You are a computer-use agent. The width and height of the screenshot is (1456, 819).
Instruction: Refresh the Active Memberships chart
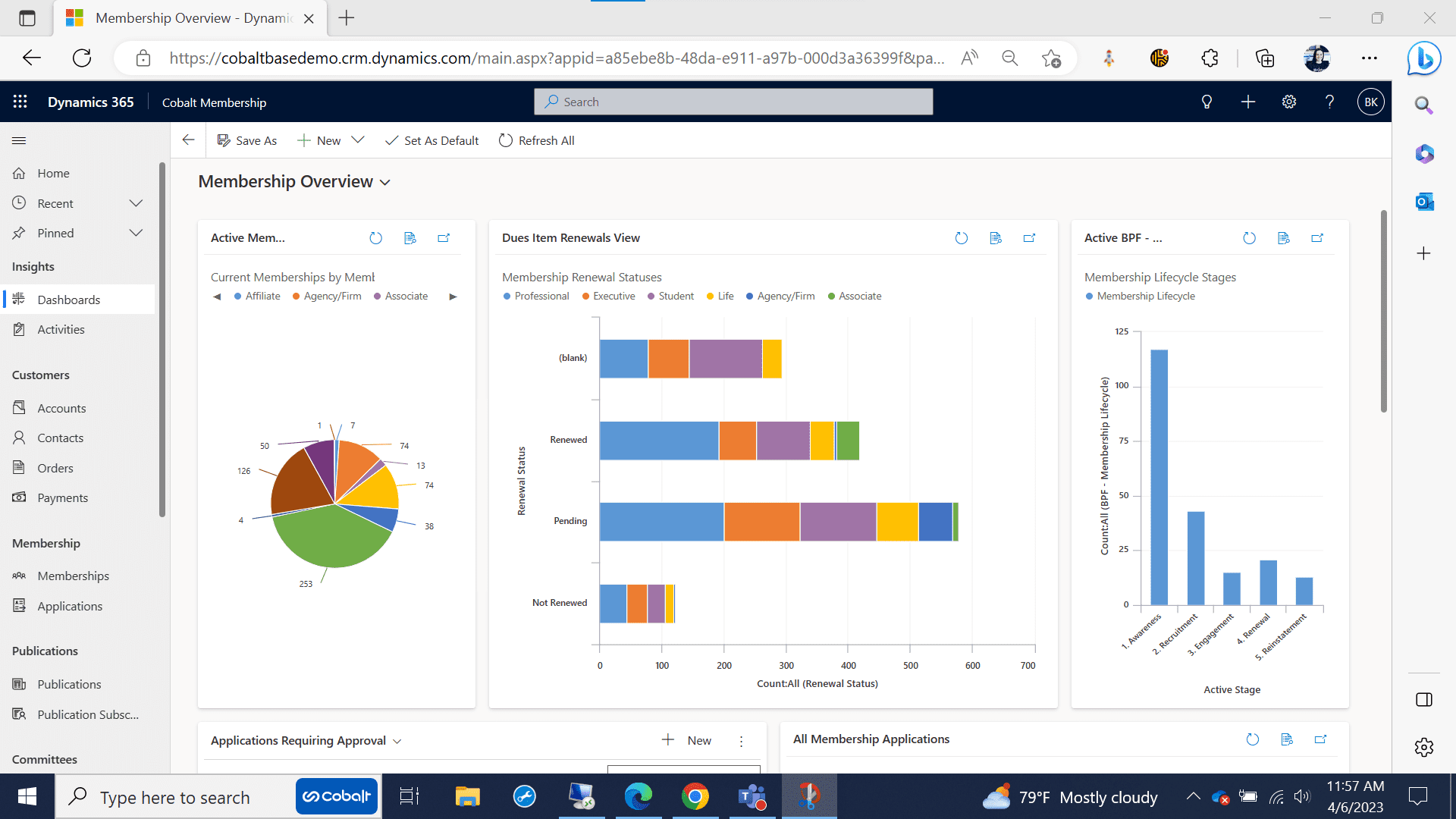[x=375, y=237]
